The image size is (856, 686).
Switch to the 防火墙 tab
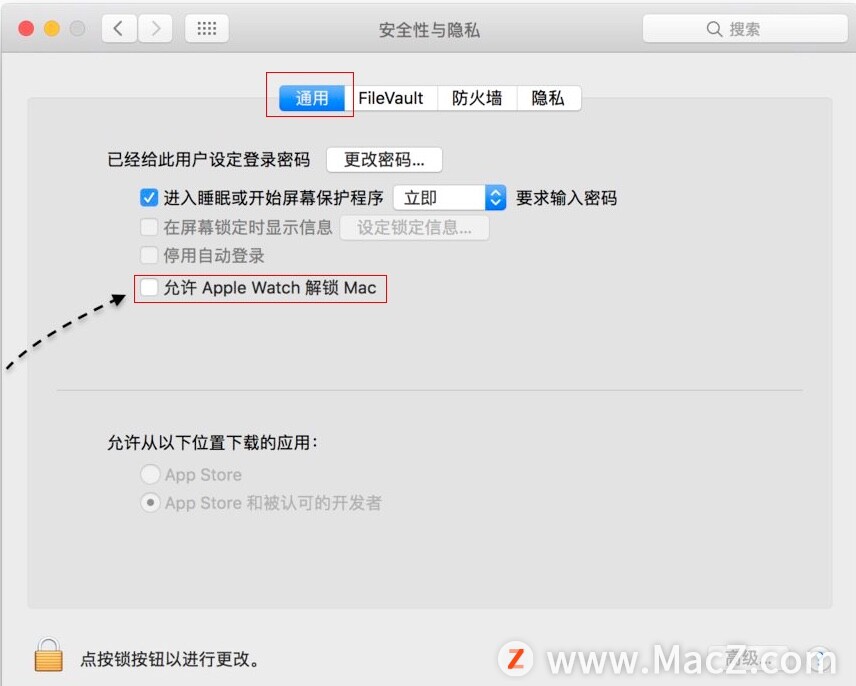477,98
